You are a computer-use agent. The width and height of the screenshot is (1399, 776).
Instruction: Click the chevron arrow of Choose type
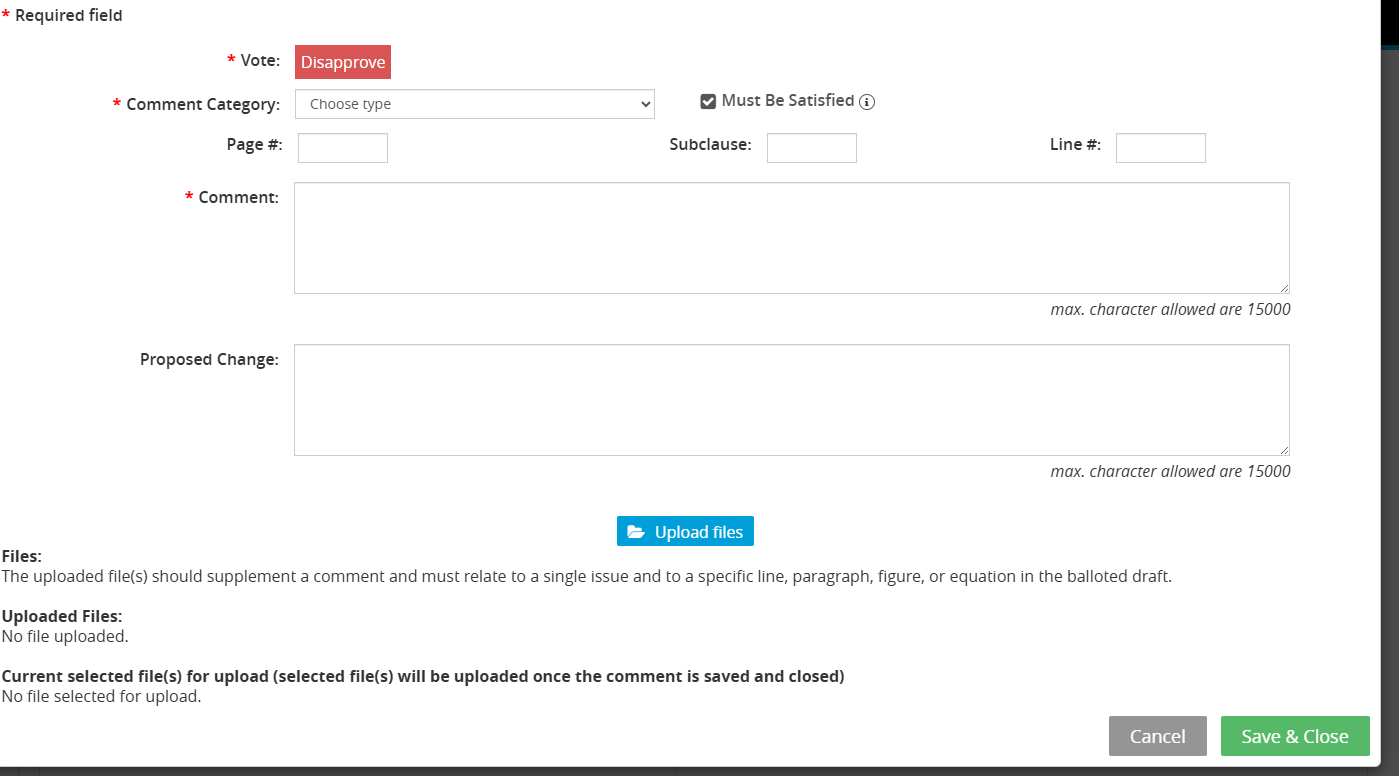(645, 104)
